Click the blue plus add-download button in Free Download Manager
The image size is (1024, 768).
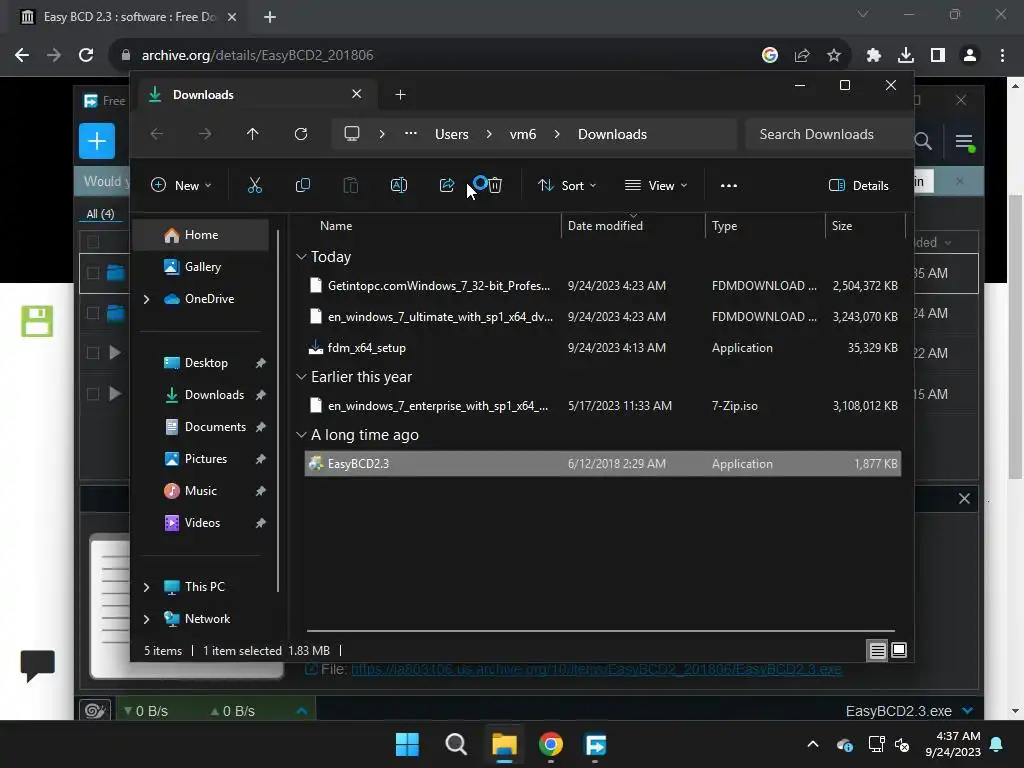[97, 141]
